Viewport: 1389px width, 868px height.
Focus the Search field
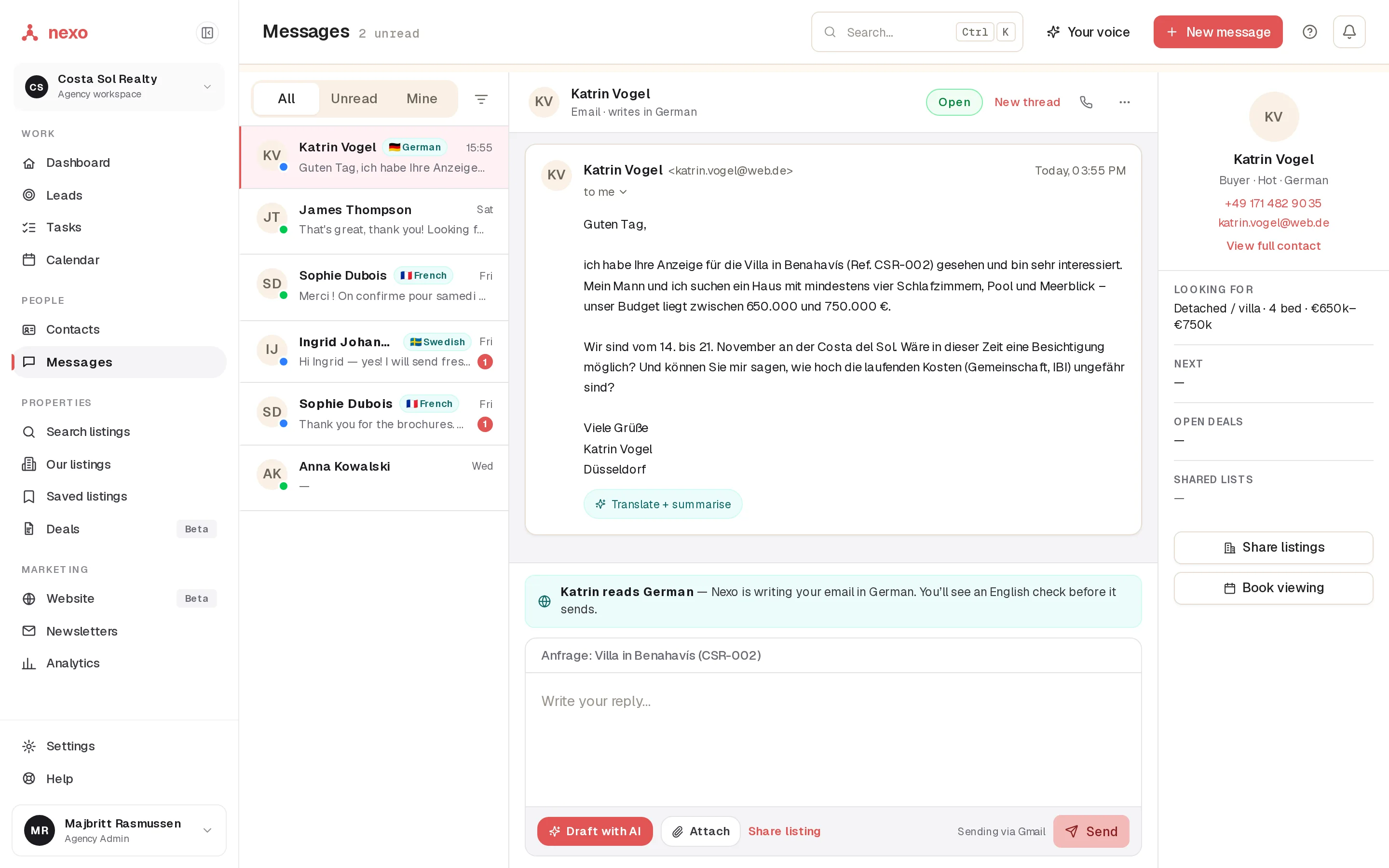[x=917, y=32]
